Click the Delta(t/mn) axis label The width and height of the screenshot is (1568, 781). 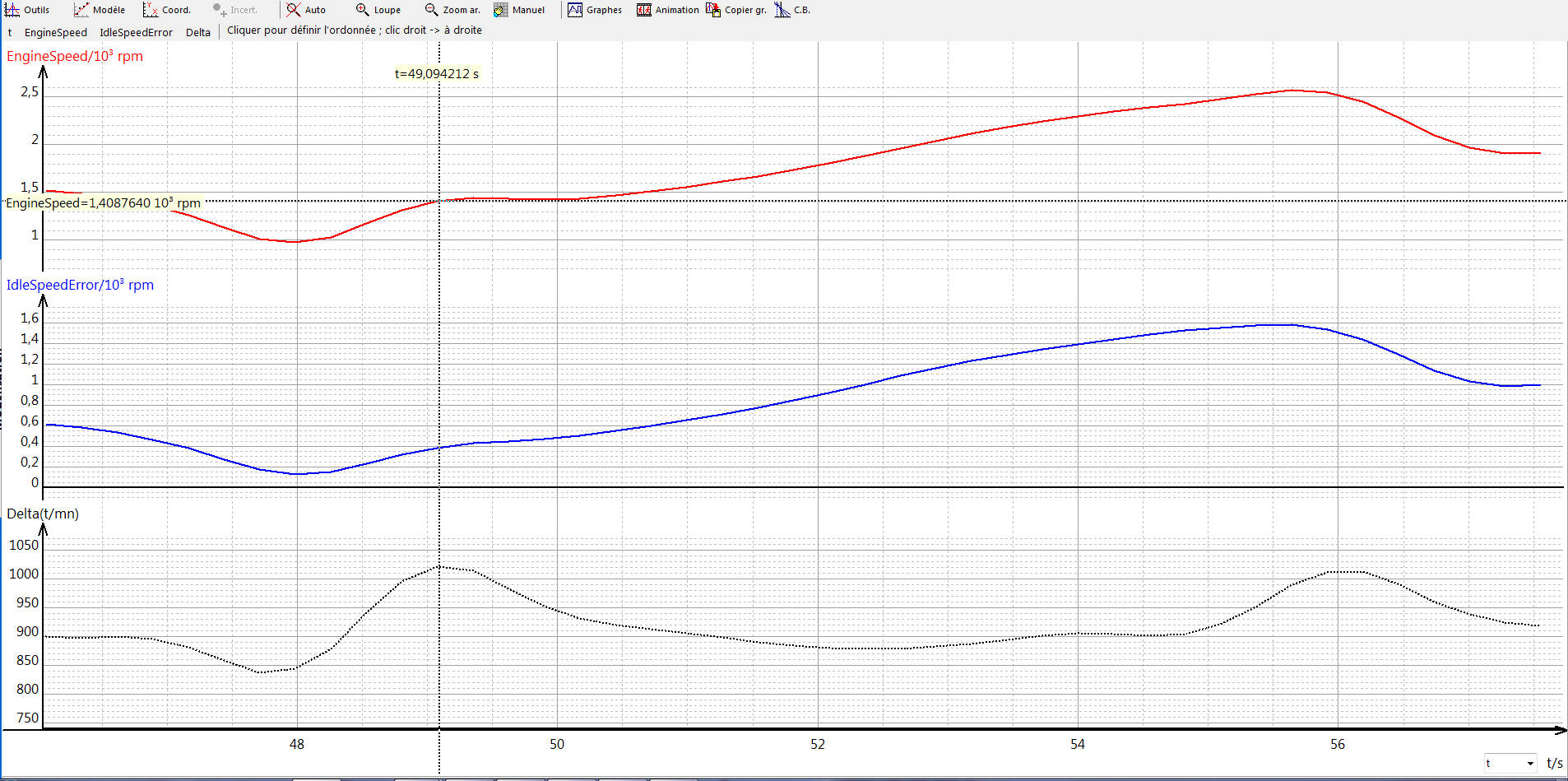point(43,514)
